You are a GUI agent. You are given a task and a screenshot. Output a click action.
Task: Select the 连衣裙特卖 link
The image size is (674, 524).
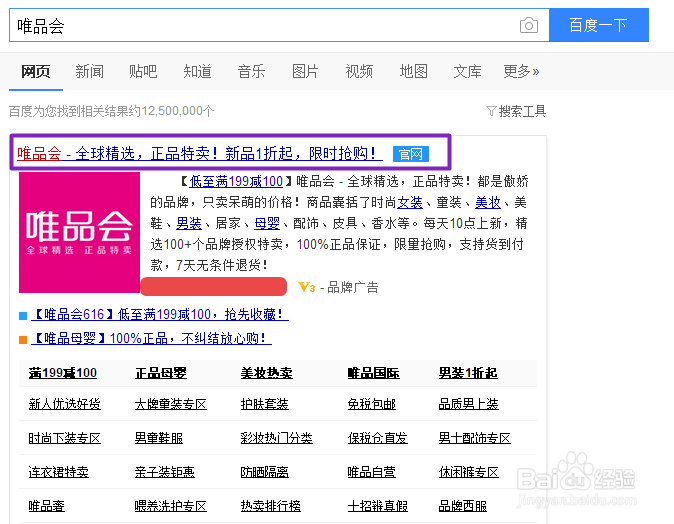[x=58, y=472]
